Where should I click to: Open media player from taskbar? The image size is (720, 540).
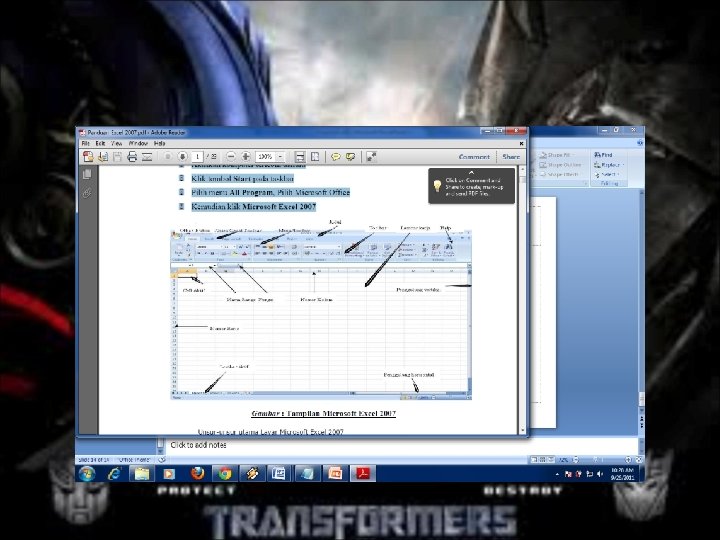(x=169, y=473)
